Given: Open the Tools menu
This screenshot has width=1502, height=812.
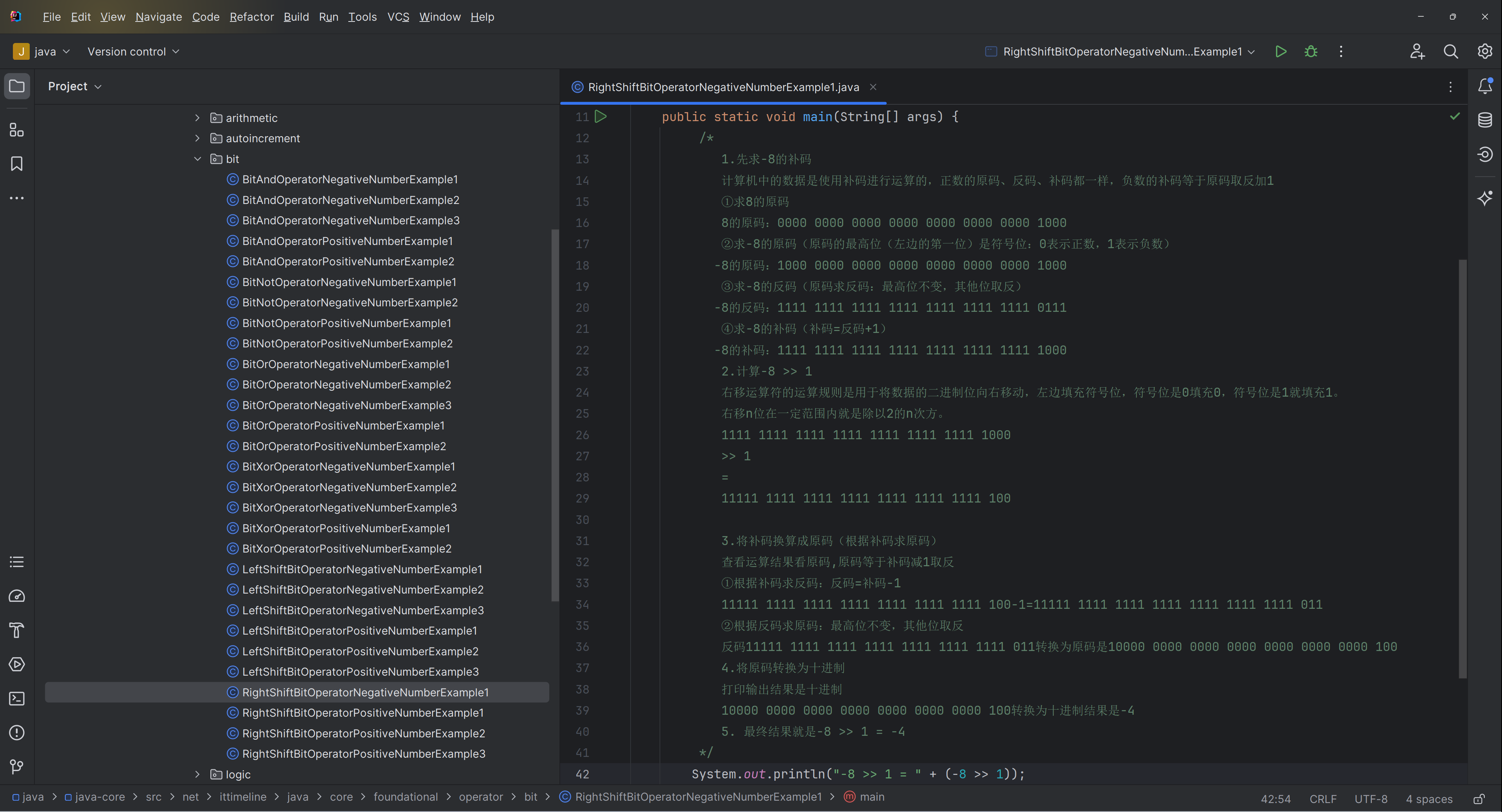Looking at the screenshot, I should tap(362, 17).
